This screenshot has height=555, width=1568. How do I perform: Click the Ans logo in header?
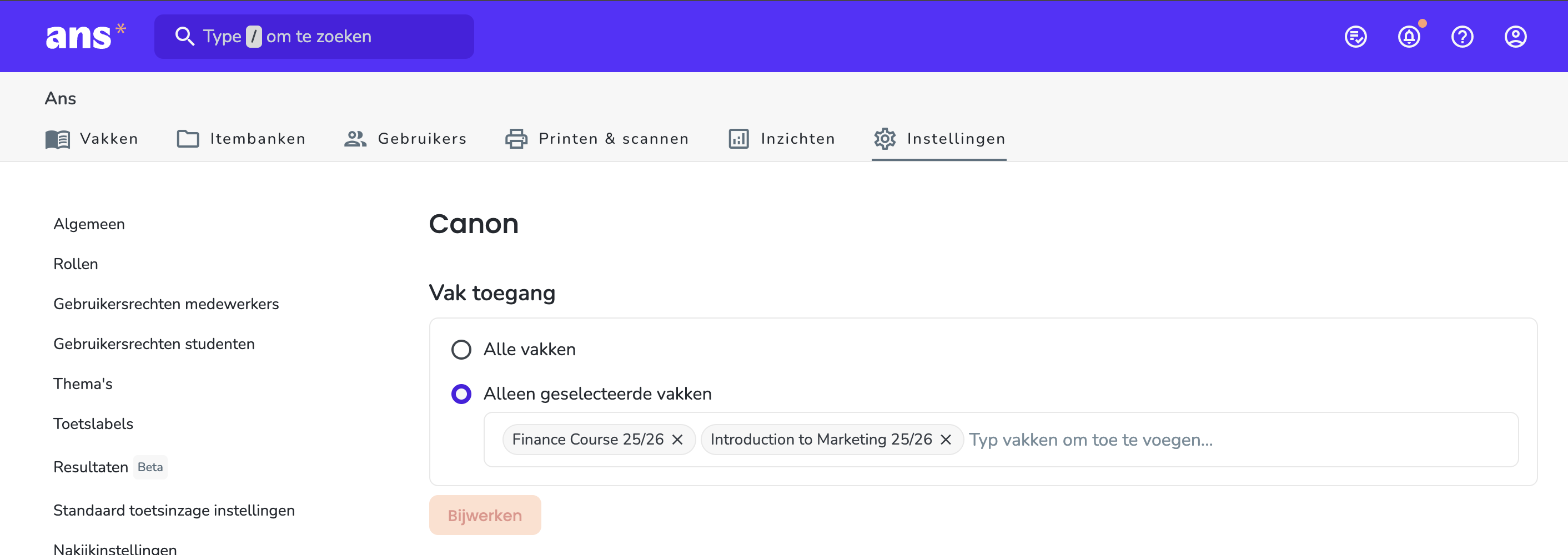click(x=86, y=36)
